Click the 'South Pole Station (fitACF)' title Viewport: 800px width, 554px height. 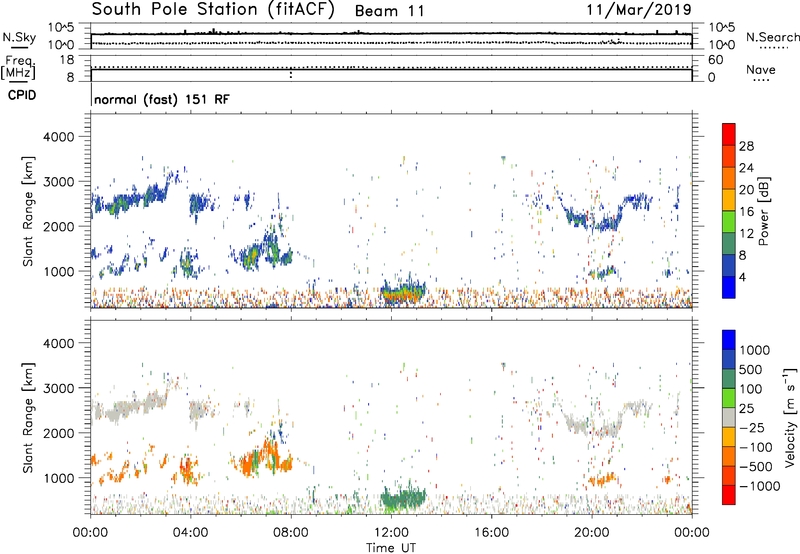213,9
